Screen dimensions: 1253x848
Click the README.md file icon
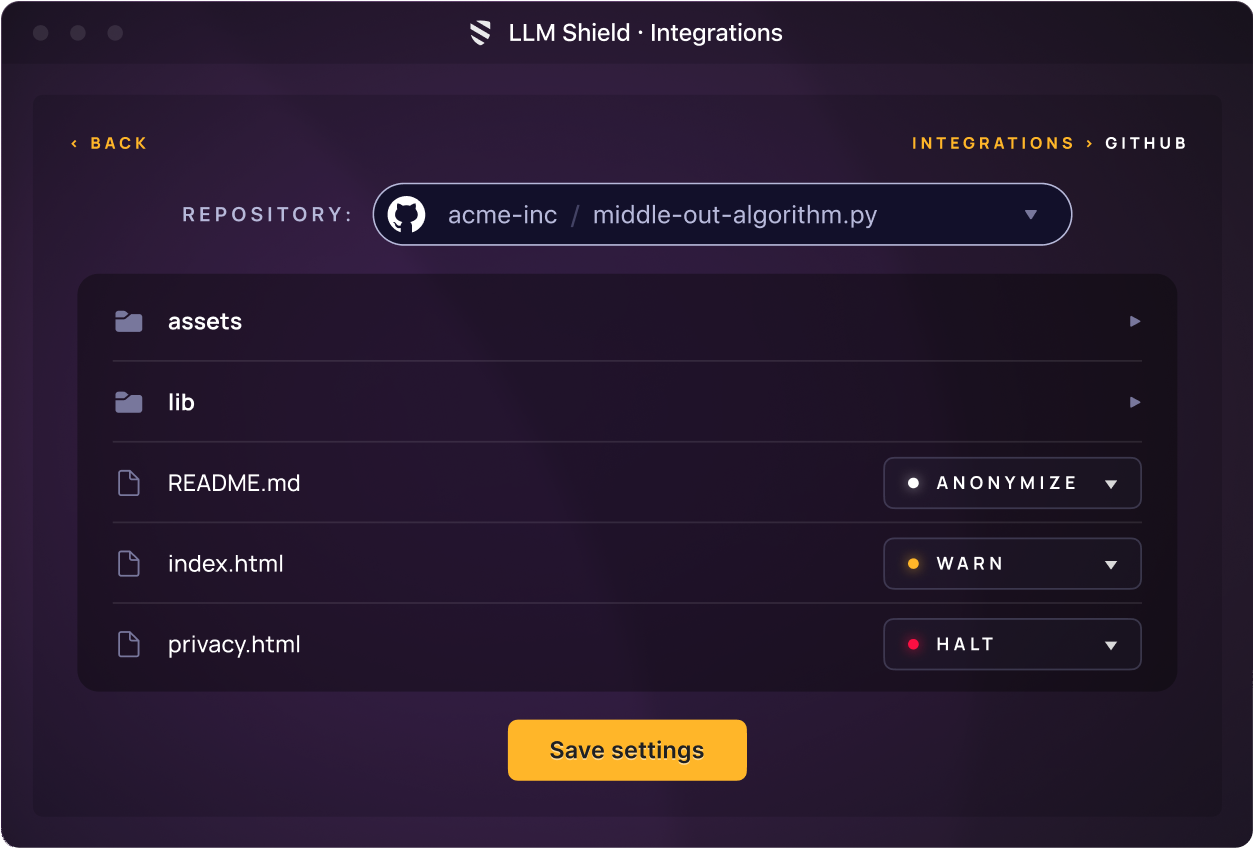[128, 483]
